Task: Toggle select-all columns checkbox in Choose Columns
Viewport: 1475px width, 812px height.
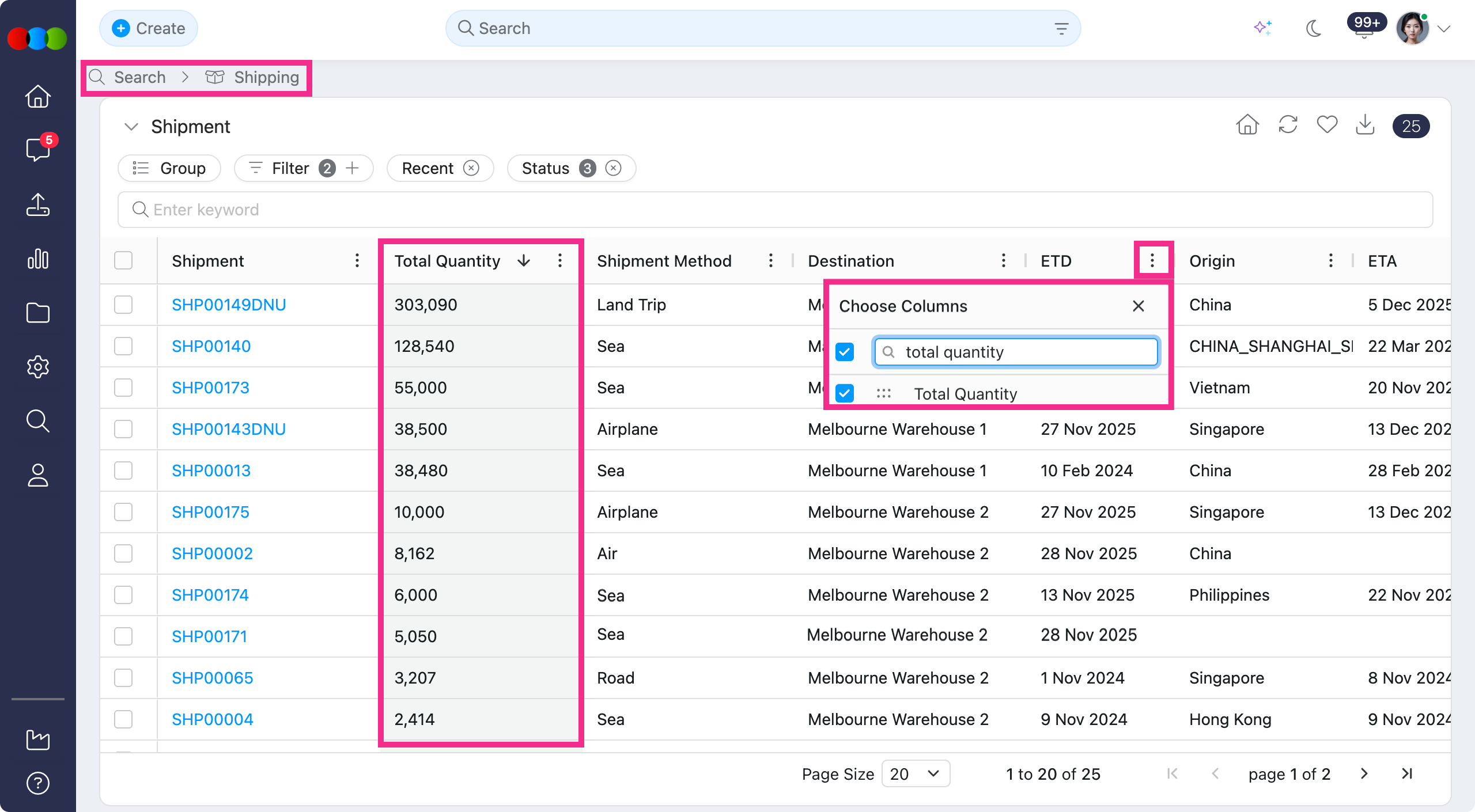Action: [845, 352]
